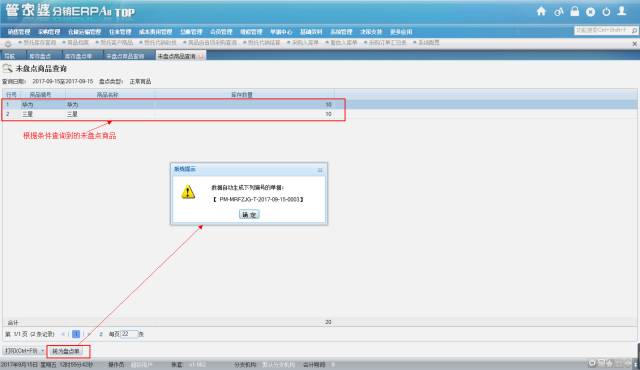
Task: Click the per-page count input field
Action: pyautogui.click(x=129, y=334)
